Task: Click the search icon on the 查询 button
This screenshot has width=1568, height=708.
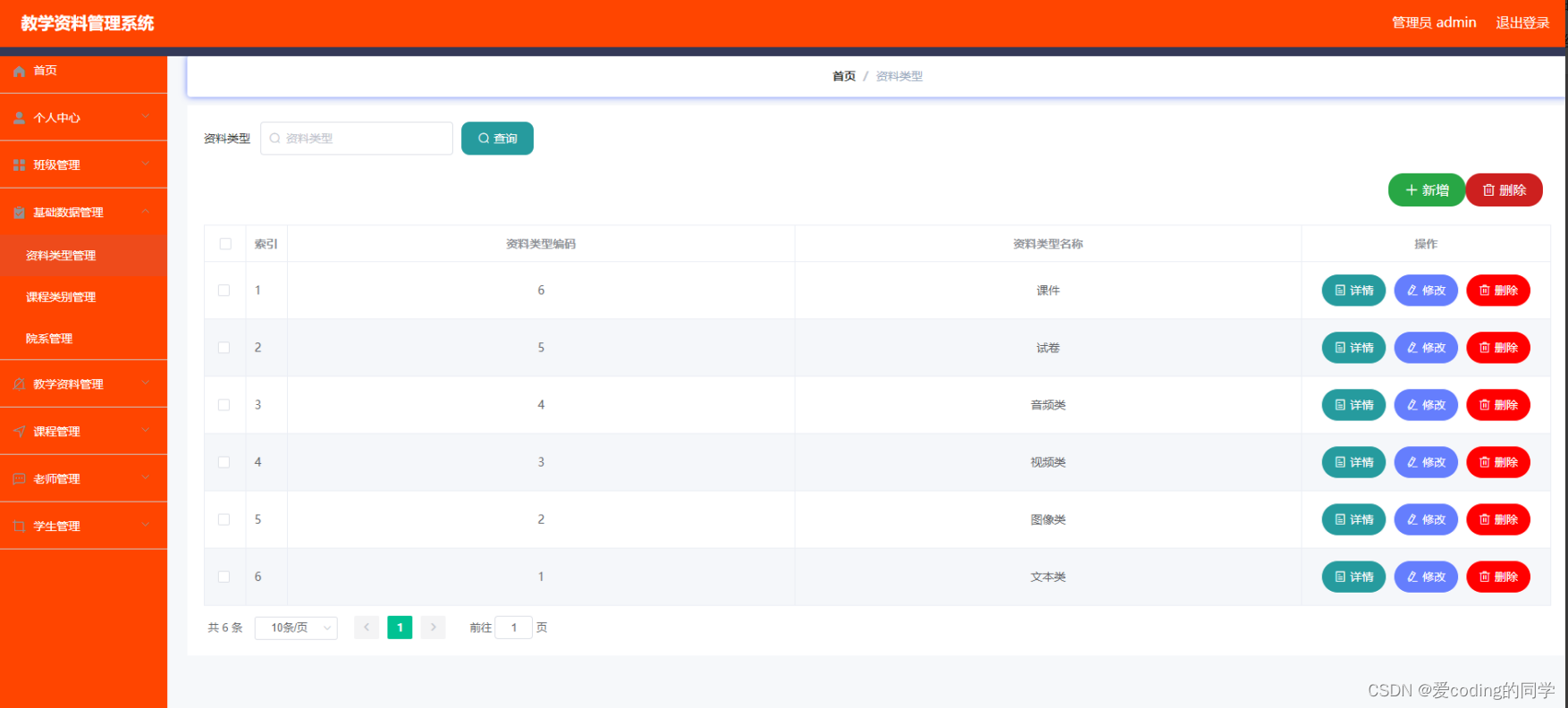Action: click(484, 139)
